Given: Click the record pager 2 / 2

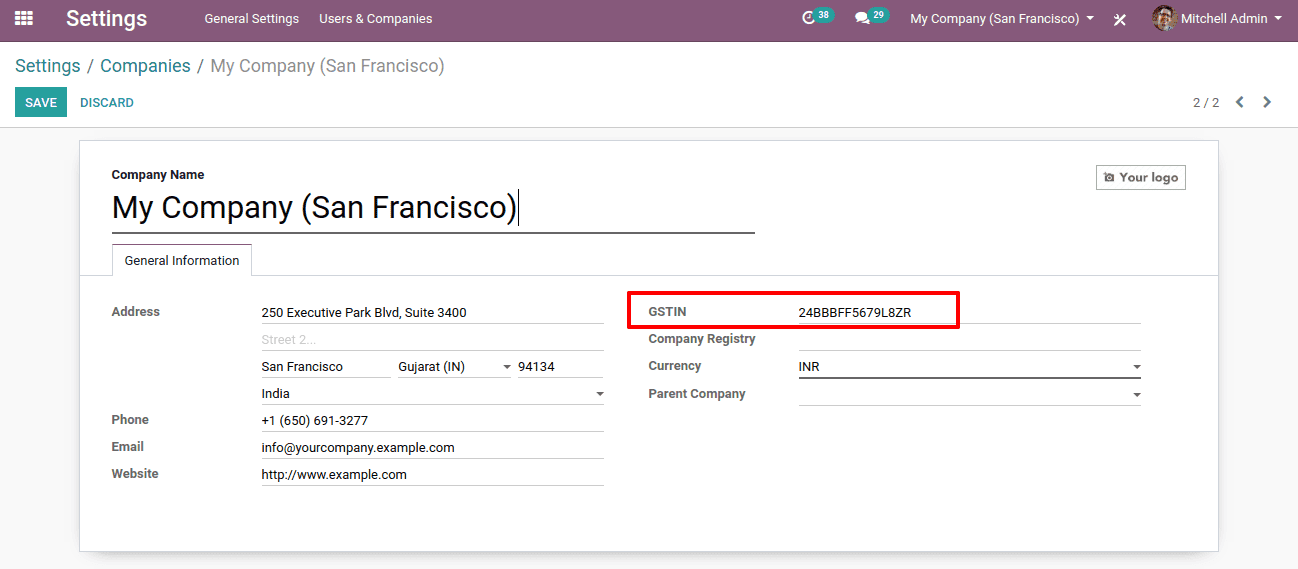Looking at the screenshot, I should [1206, 103].
